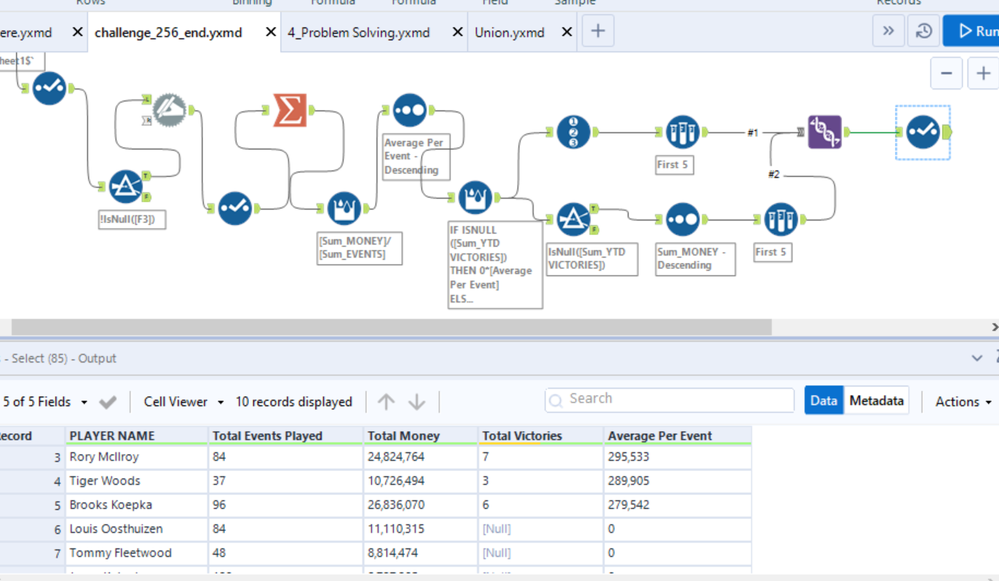Screen dimensions: 999x581
Task: Switch results to Metadata view
Action: [x=877, y=401]
